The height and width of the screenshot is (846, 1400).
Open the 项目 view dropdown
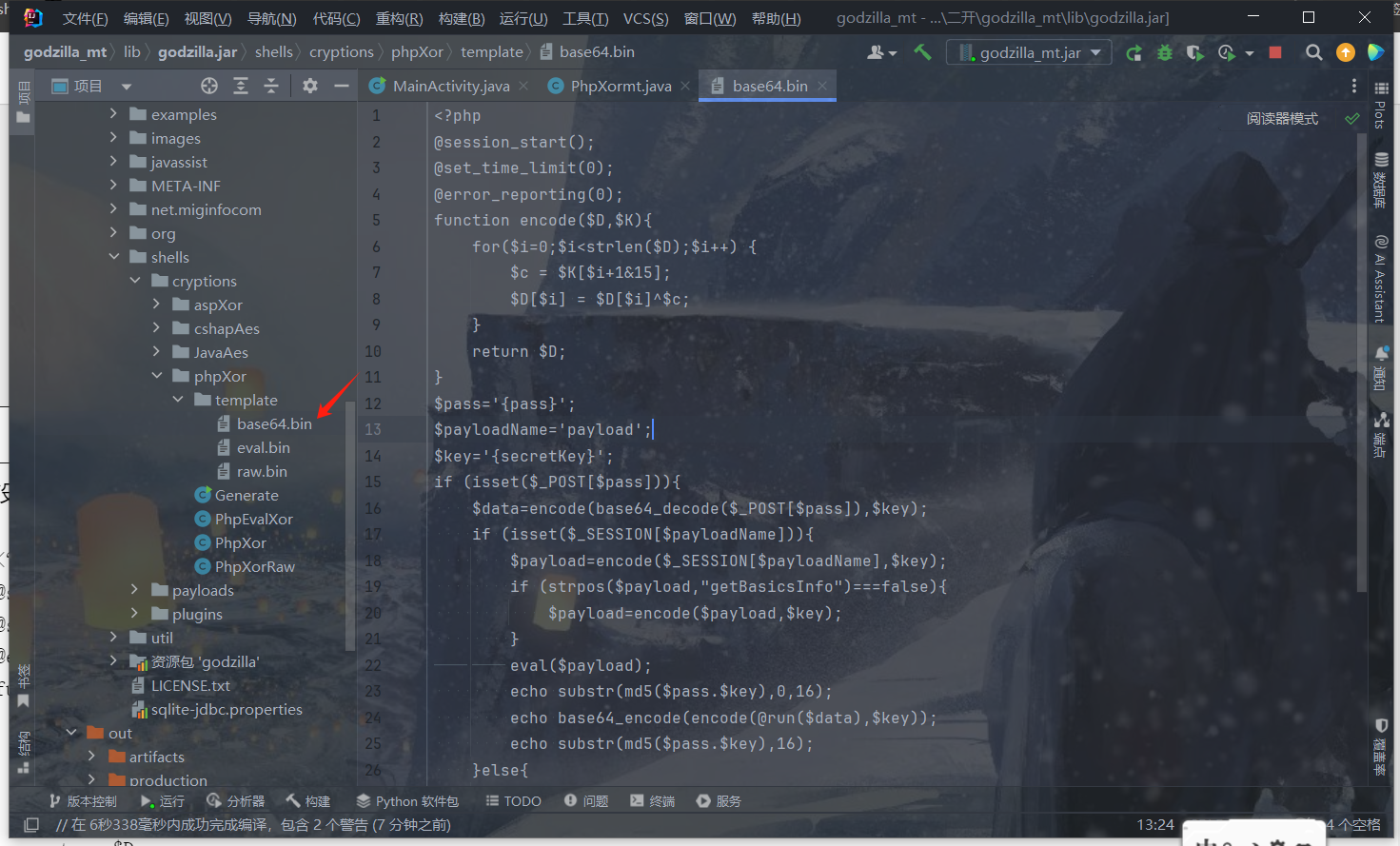(91, 86)
